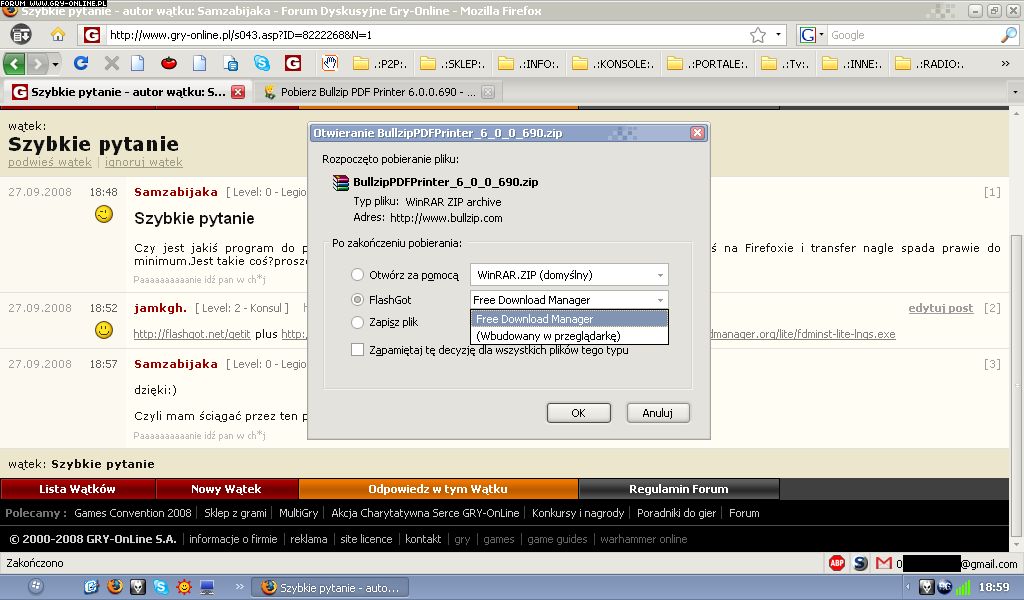1024x600 pixels.
Task: Select the Otwórz za pomocą radio button
Action: (x=357, y=275)
